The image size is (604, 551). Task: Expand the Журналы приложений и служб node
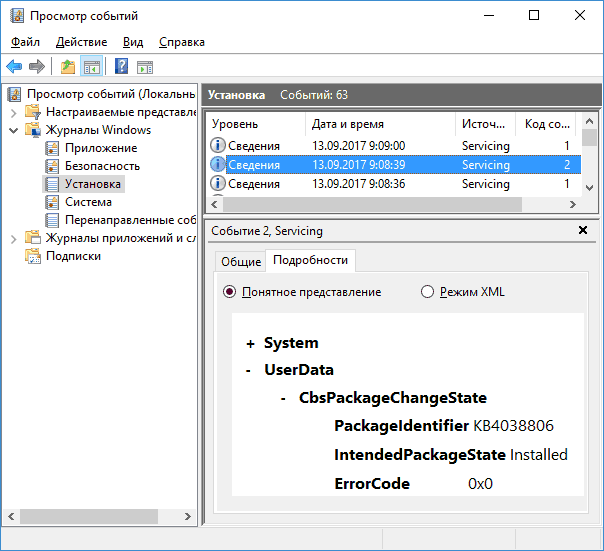(13, 239)
